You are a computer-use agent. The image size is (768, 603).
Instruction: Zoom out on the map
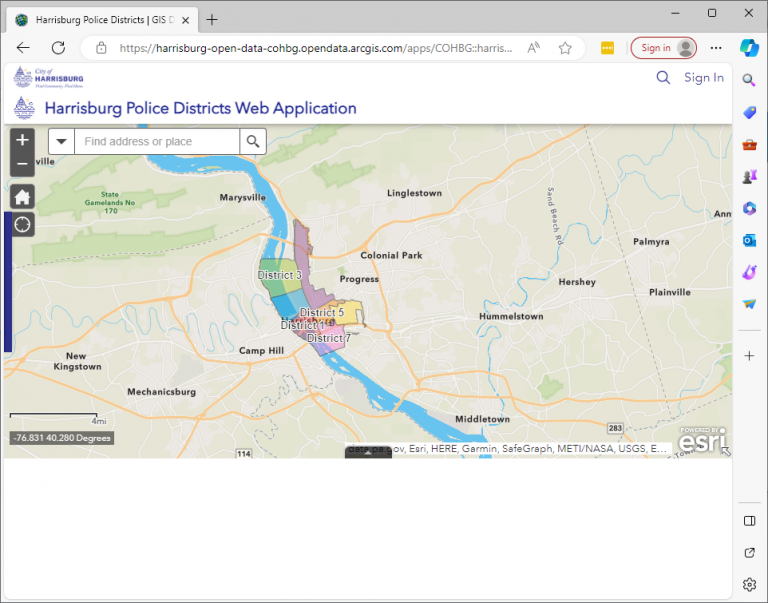(x=22, y=164)
